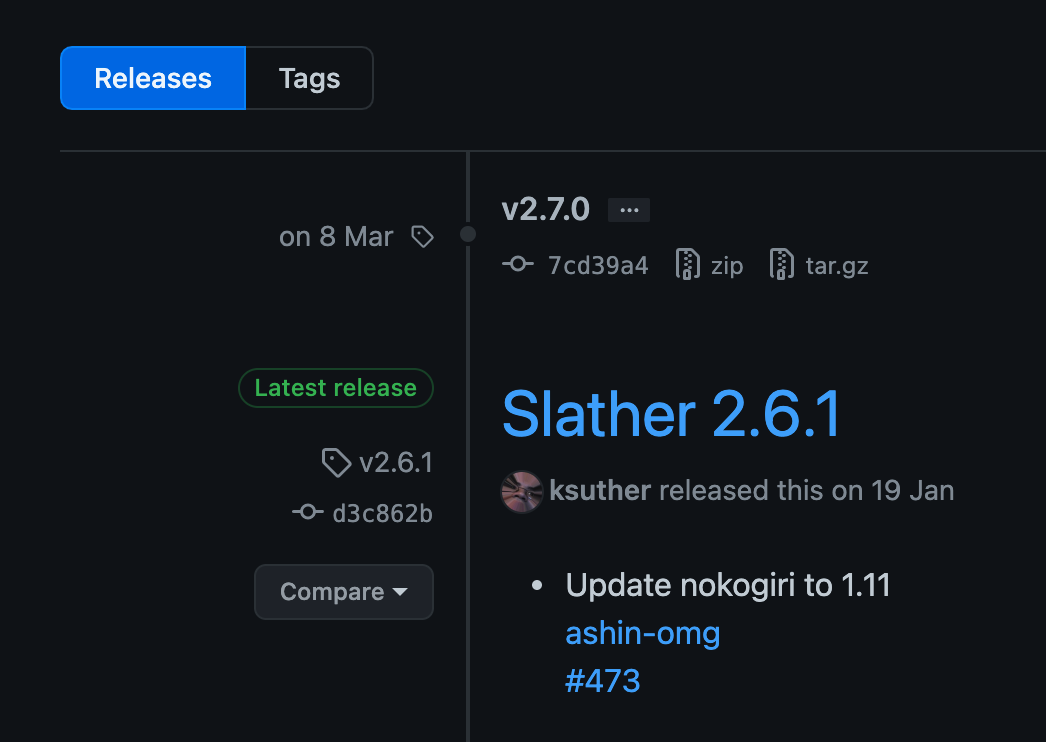Image resolution: width=1046 pixels, height=742 pixels.
Task: Open commit 7cd39a4
Action: pyautogui.click(x=598, y=266)
